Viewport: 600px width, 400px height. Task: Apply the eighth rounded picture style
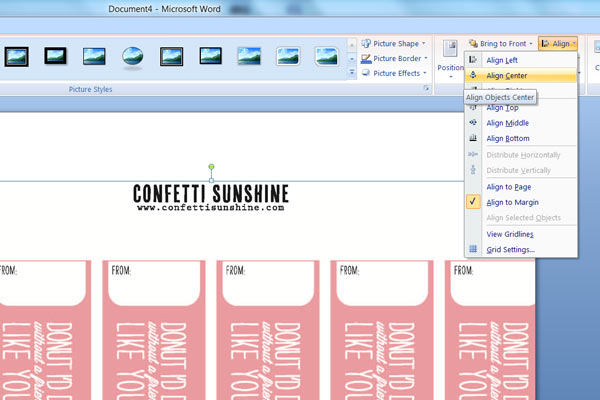coord(288,56)
